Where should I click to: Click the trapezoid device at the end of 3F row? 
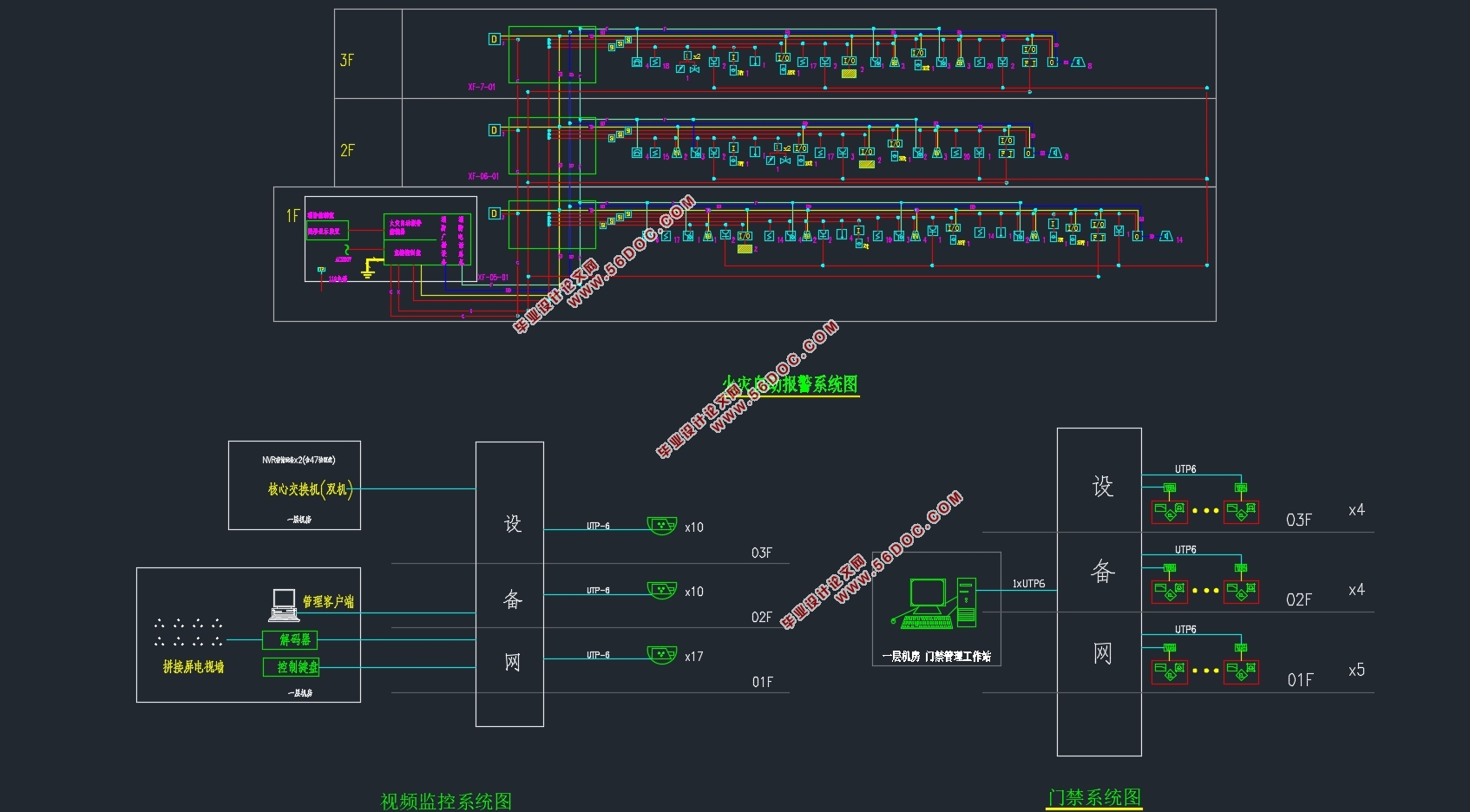1078,62
